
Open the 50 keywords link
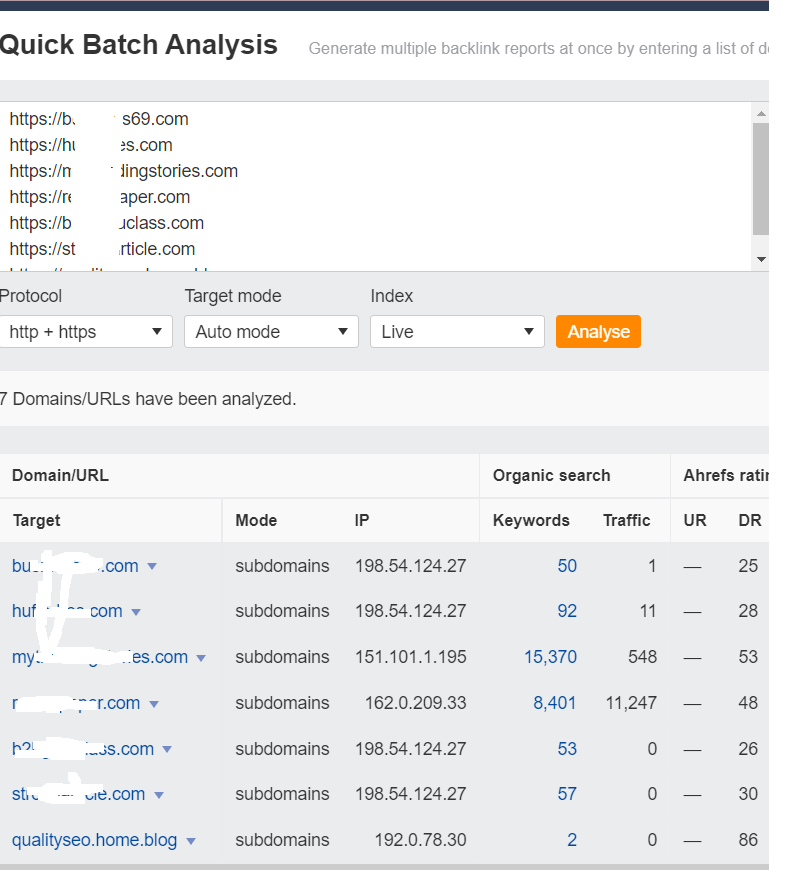pyautogui.click(x=567, y=566)
